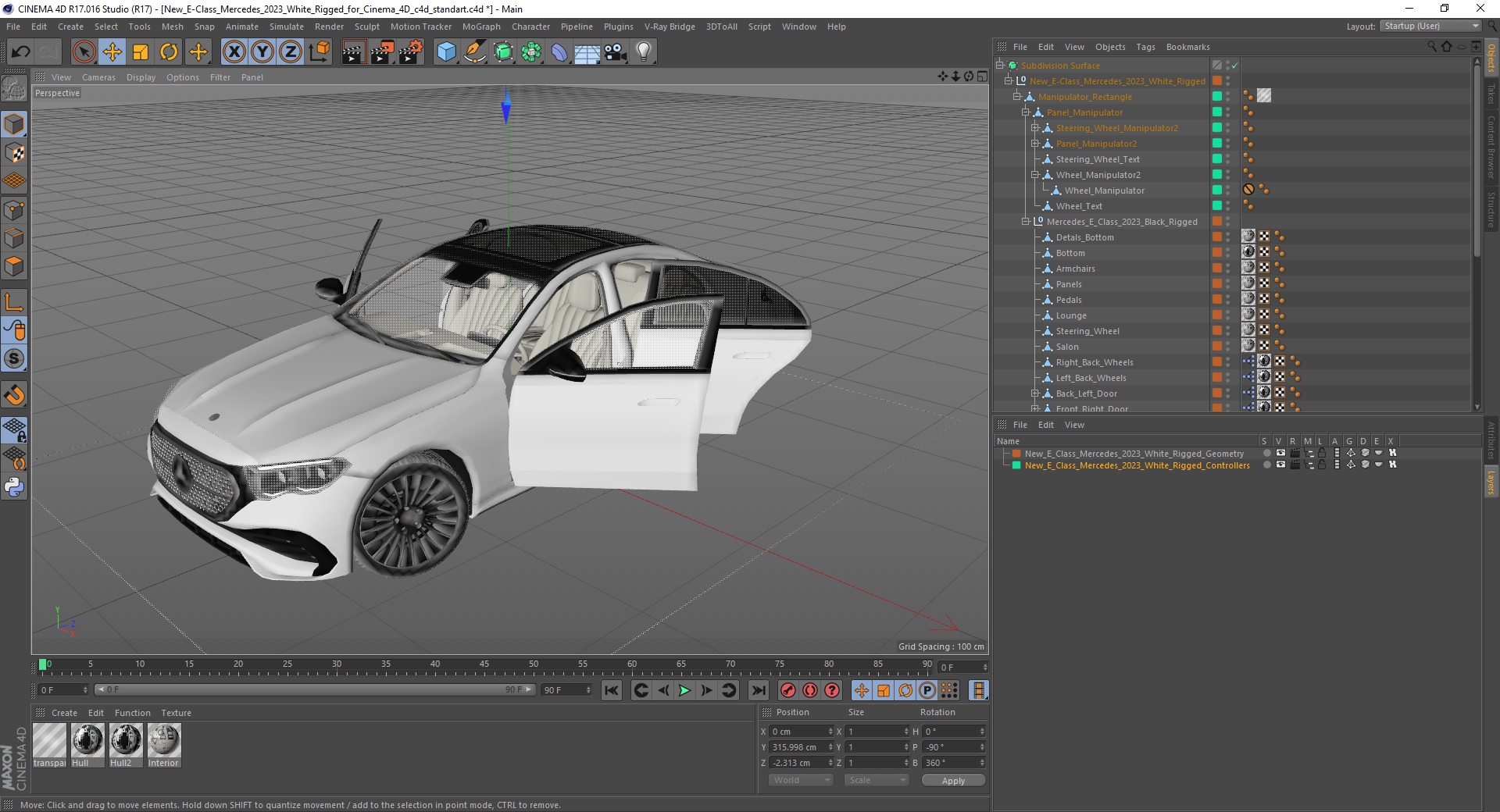
Task: Toggle Subdivision Surface enable checkmark
Action: coord(1234,66)
